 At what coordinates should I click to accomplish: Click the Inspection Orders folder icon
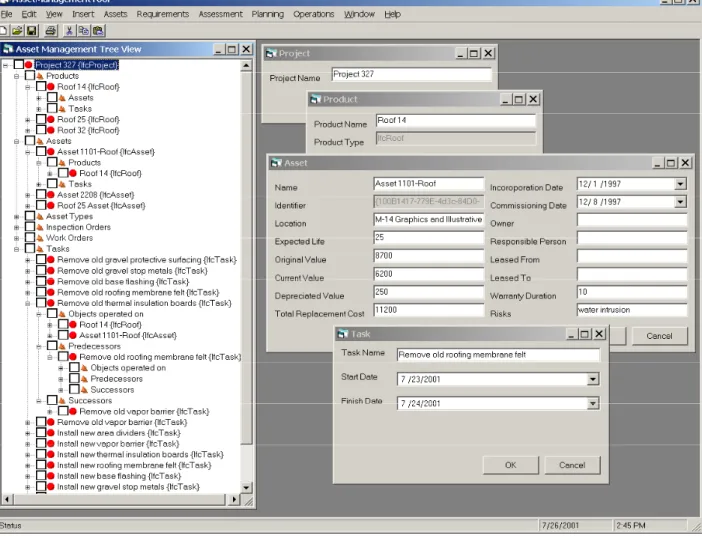tap(40, 227)
